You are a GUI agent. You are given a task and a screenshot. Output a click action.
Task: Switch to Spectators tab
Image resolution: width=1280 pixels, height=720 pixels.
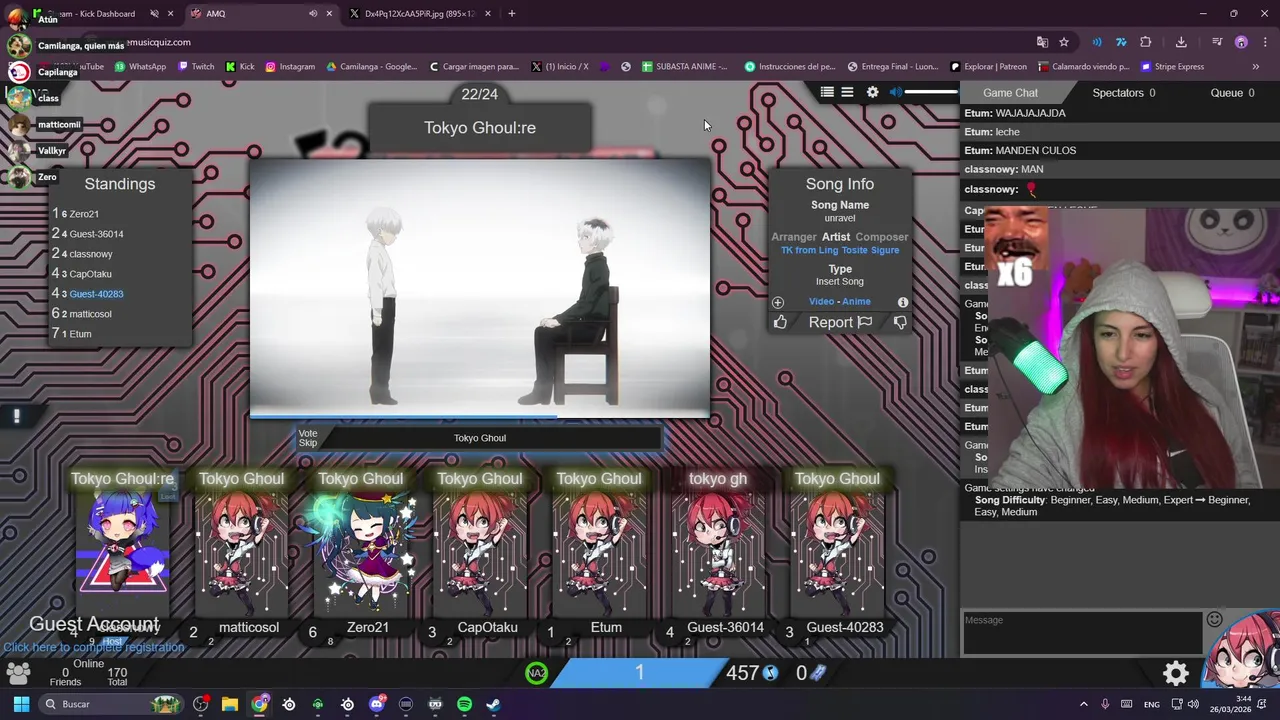(1123, 93)
